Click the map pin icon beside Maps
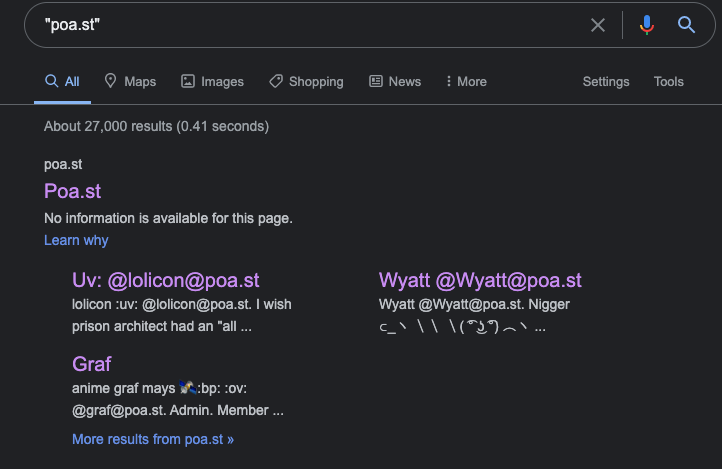Image resolution: width=722 pixels, height=469 pixels. click(110, 81)
